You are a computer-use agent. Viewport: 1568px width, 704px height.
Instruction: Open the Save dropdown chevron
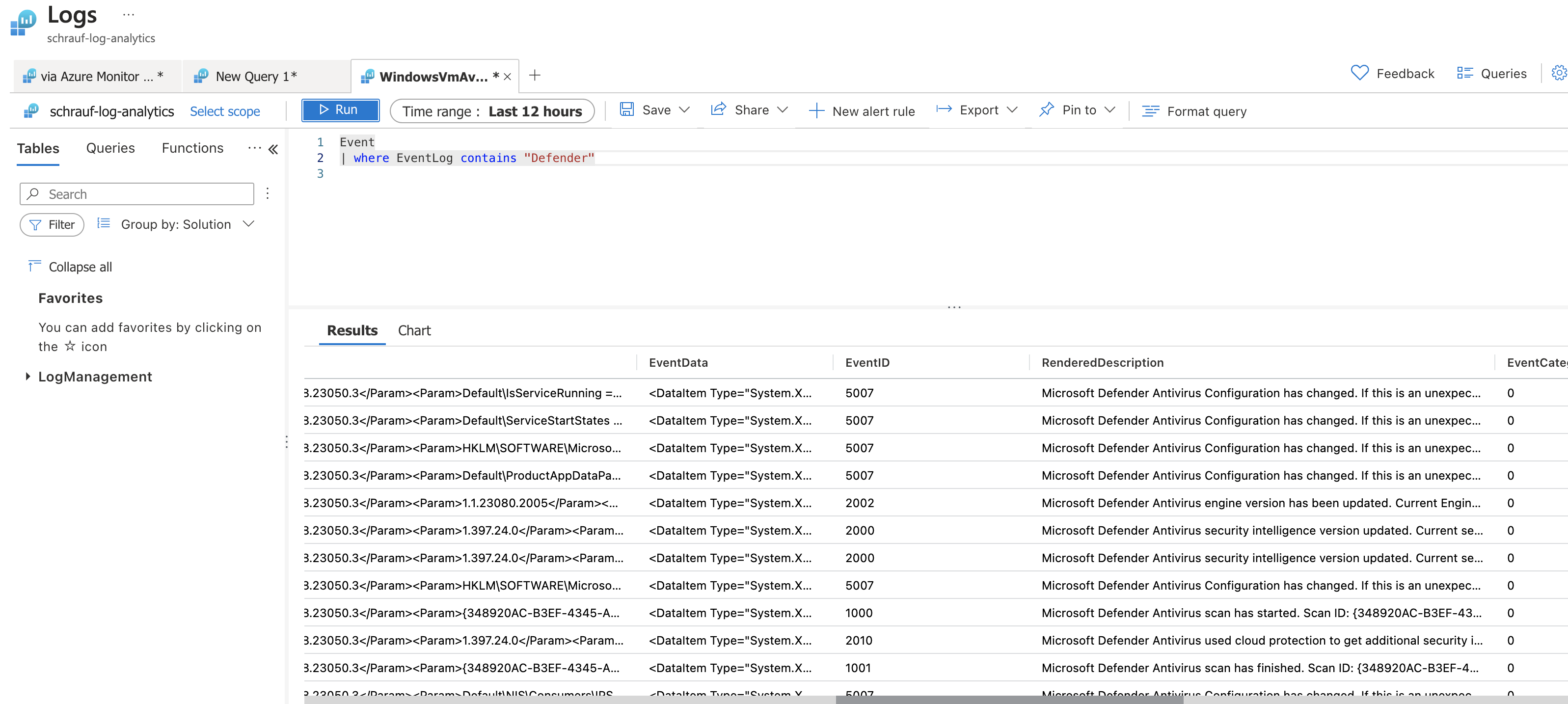pyautogui.click(x=684, y=109)
